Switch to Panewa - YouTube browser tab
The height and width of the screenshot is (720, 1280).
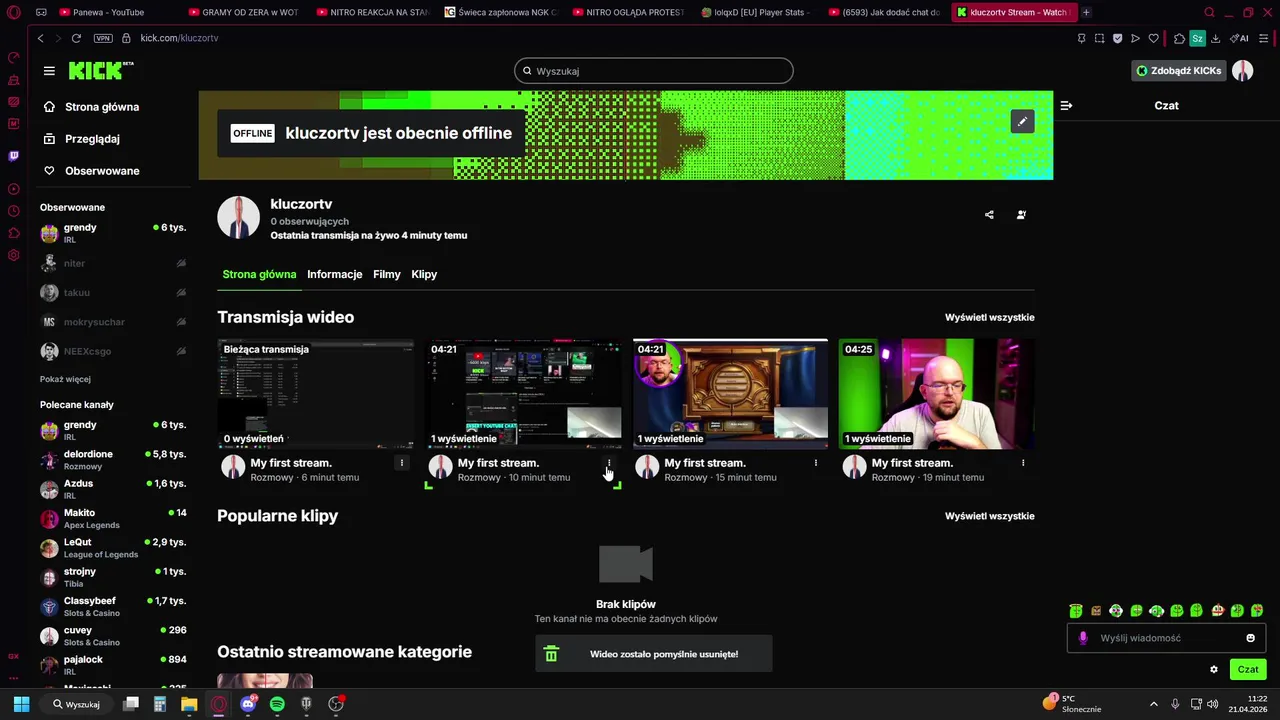tap(108, 12)
